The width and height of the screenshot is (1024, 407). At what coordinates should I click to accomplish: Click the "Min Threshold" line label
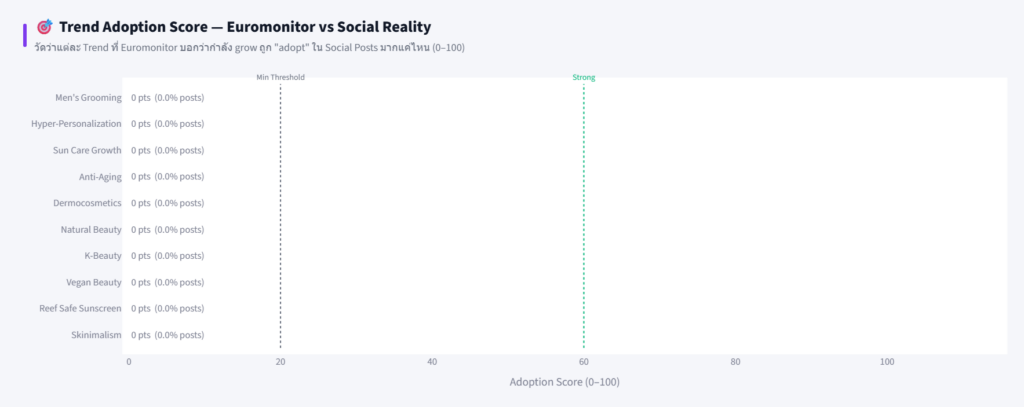click(x=280, y=77)
